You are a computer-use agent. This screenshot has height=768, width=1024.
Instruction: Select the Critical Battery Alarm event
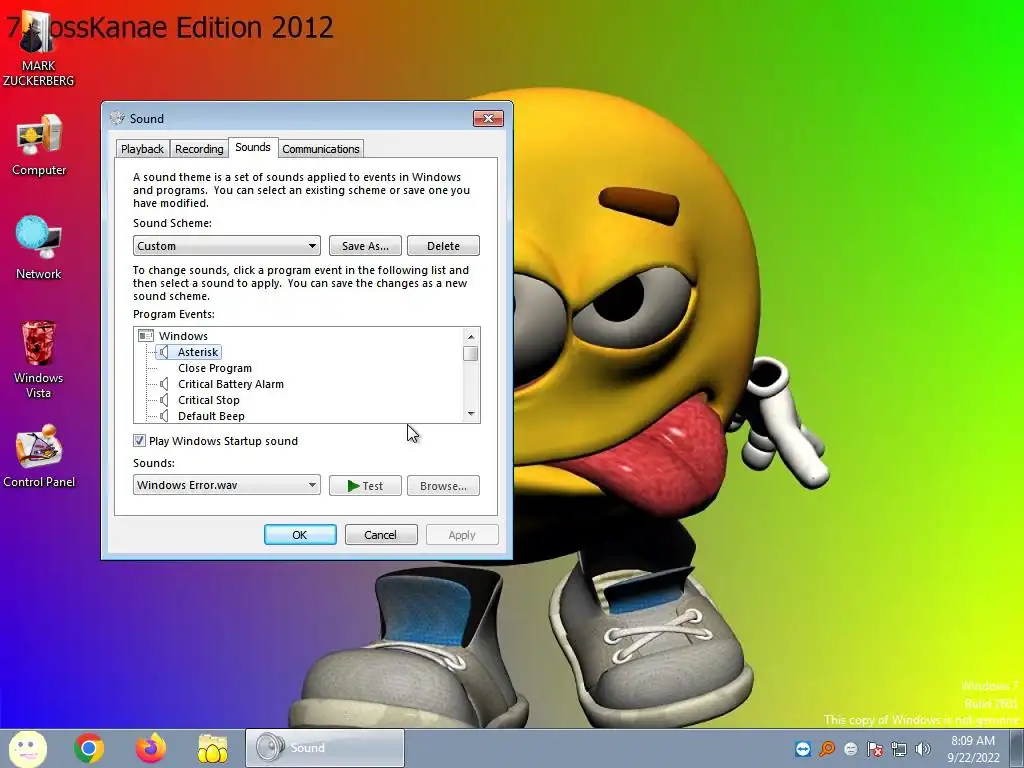pos(231,384)
